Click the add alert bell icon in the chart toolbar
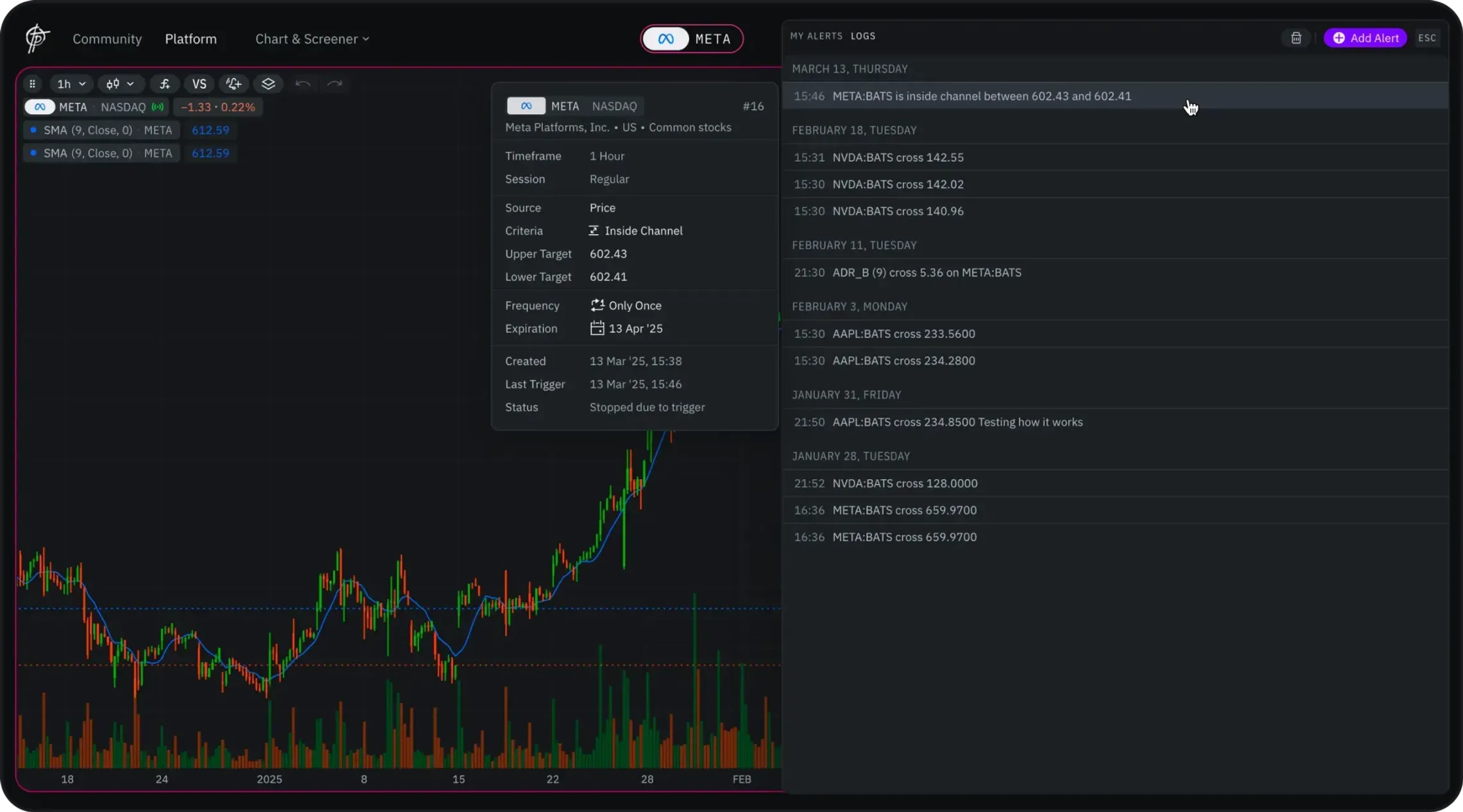This screenshot has width=1463, height=812. [x=234, y=84]
